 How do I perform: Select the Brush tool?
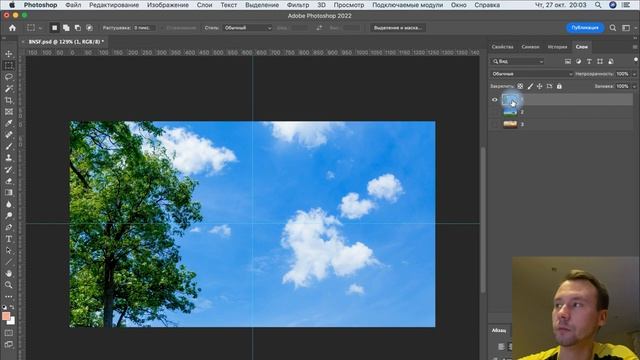[9, 146]
